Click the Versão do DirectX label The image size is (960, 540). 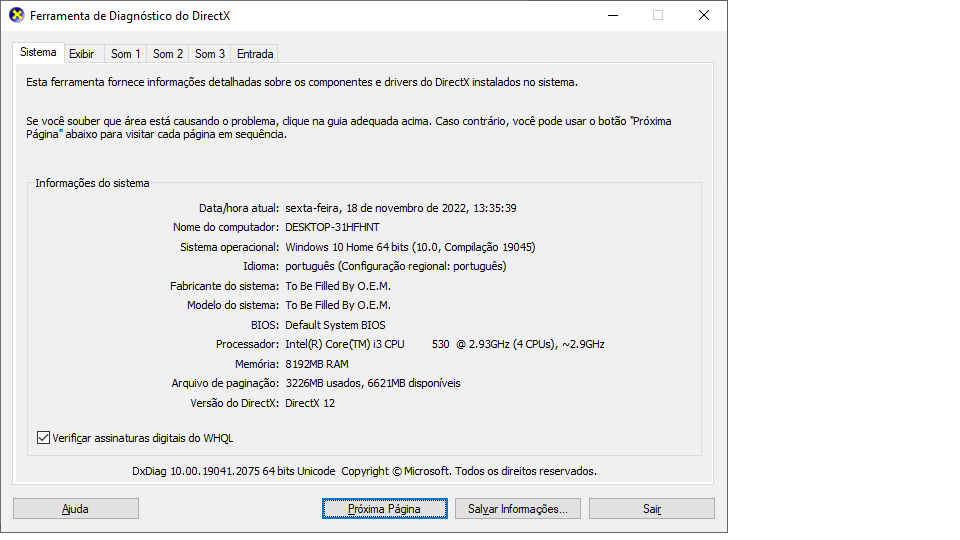click(234, 403)
